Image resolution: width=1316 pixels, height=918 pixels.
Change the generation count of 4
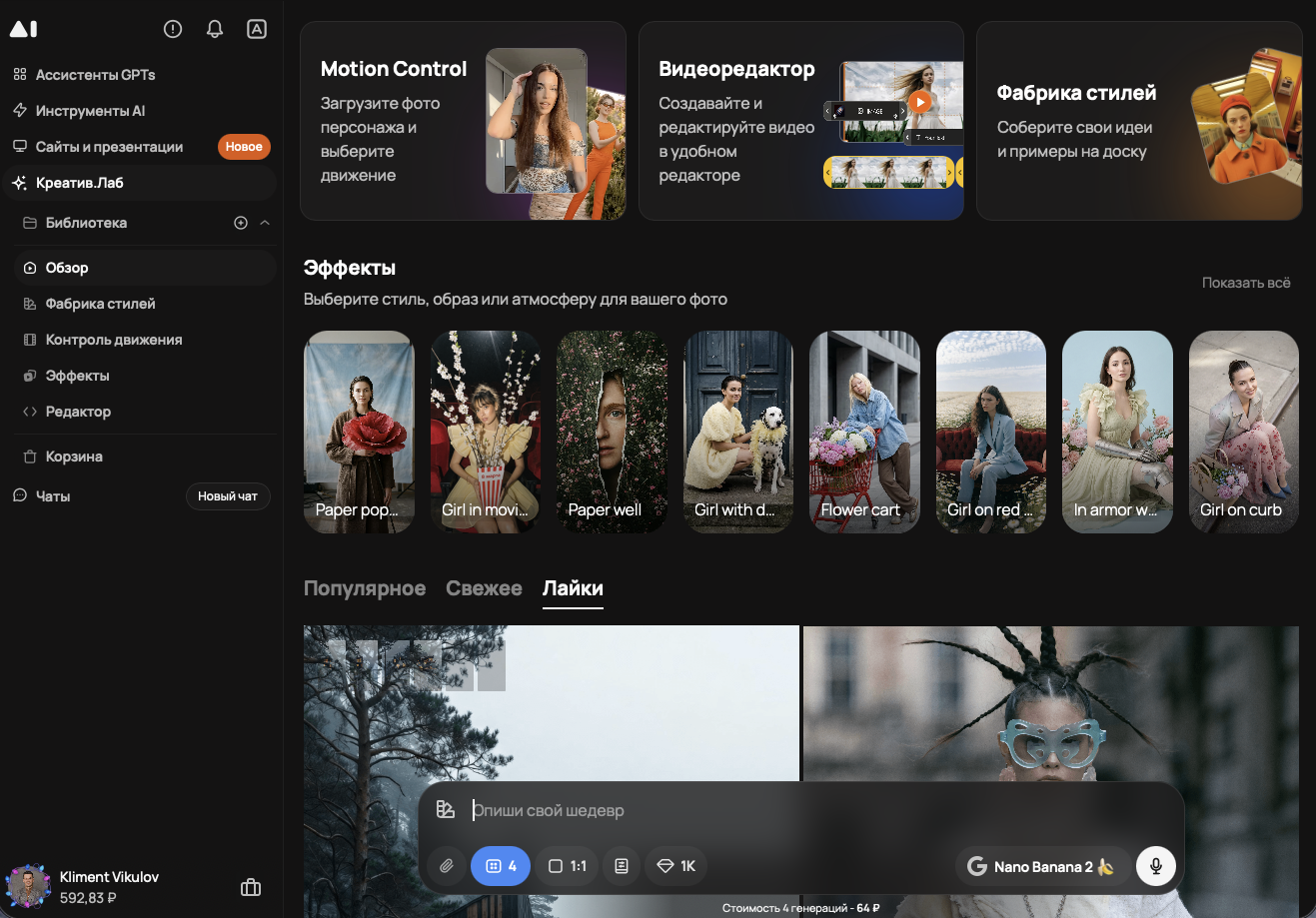pos(501,866)
